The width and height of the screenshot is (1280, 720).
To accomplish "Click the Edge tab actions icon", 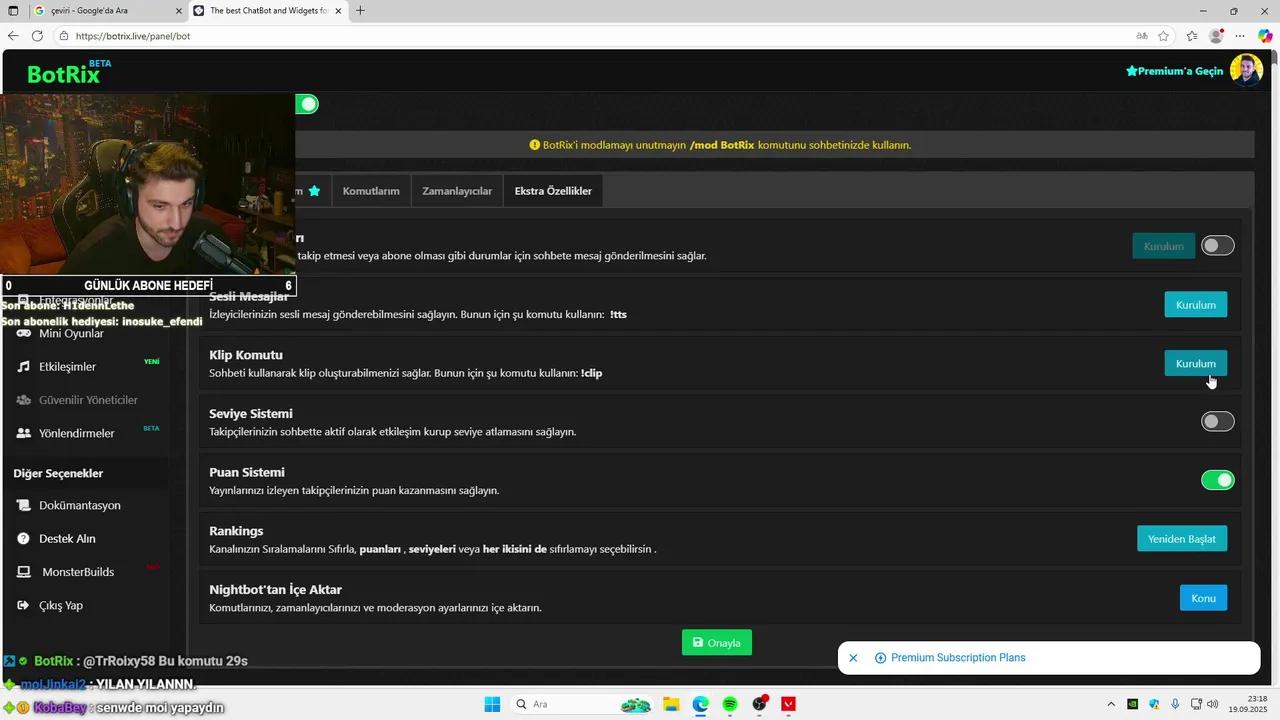I will click(x=14, y=11).
